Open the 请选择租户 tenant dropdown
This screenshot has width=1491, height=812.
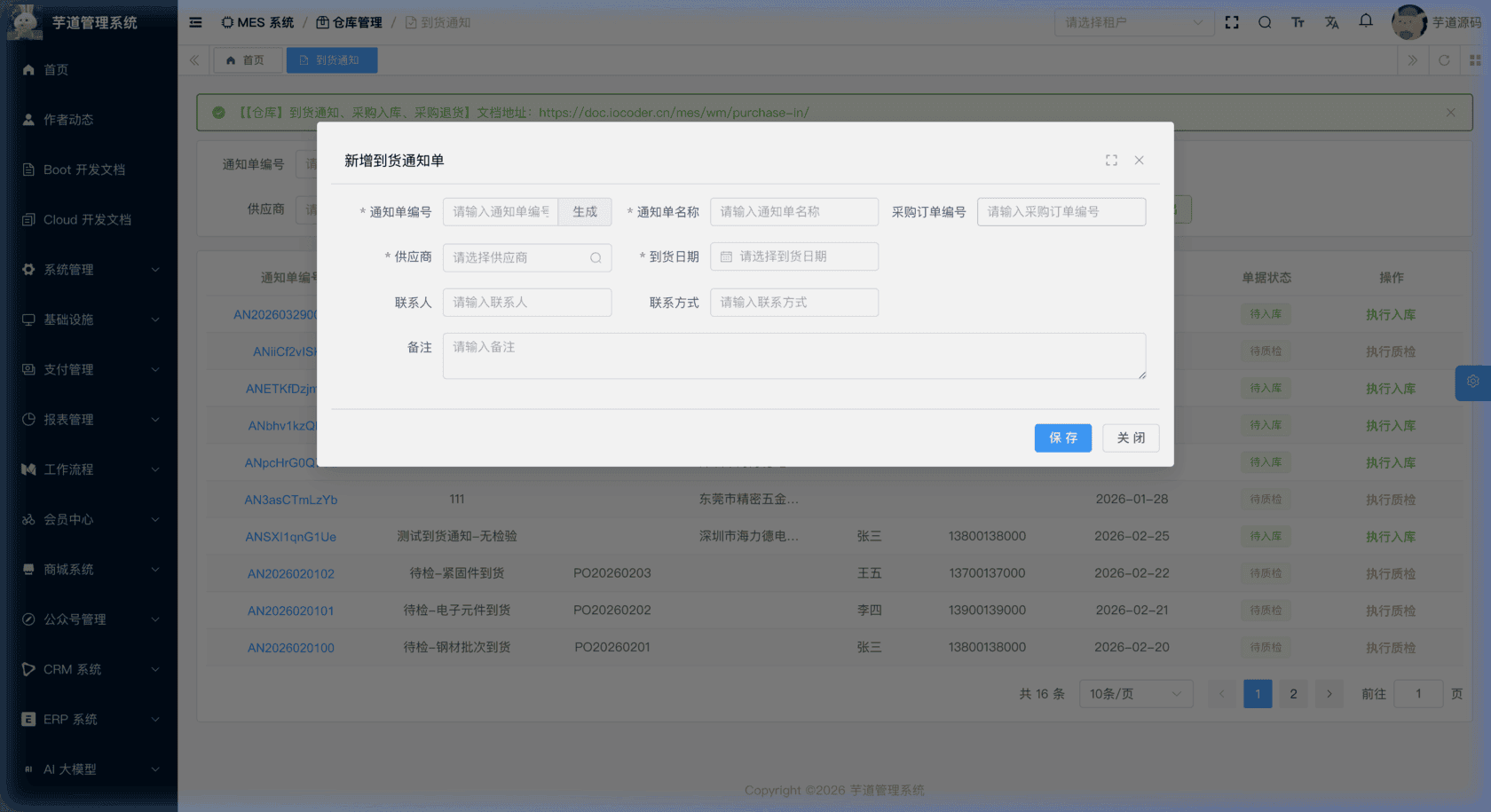pyautogui.click(x=1133, y=22)
